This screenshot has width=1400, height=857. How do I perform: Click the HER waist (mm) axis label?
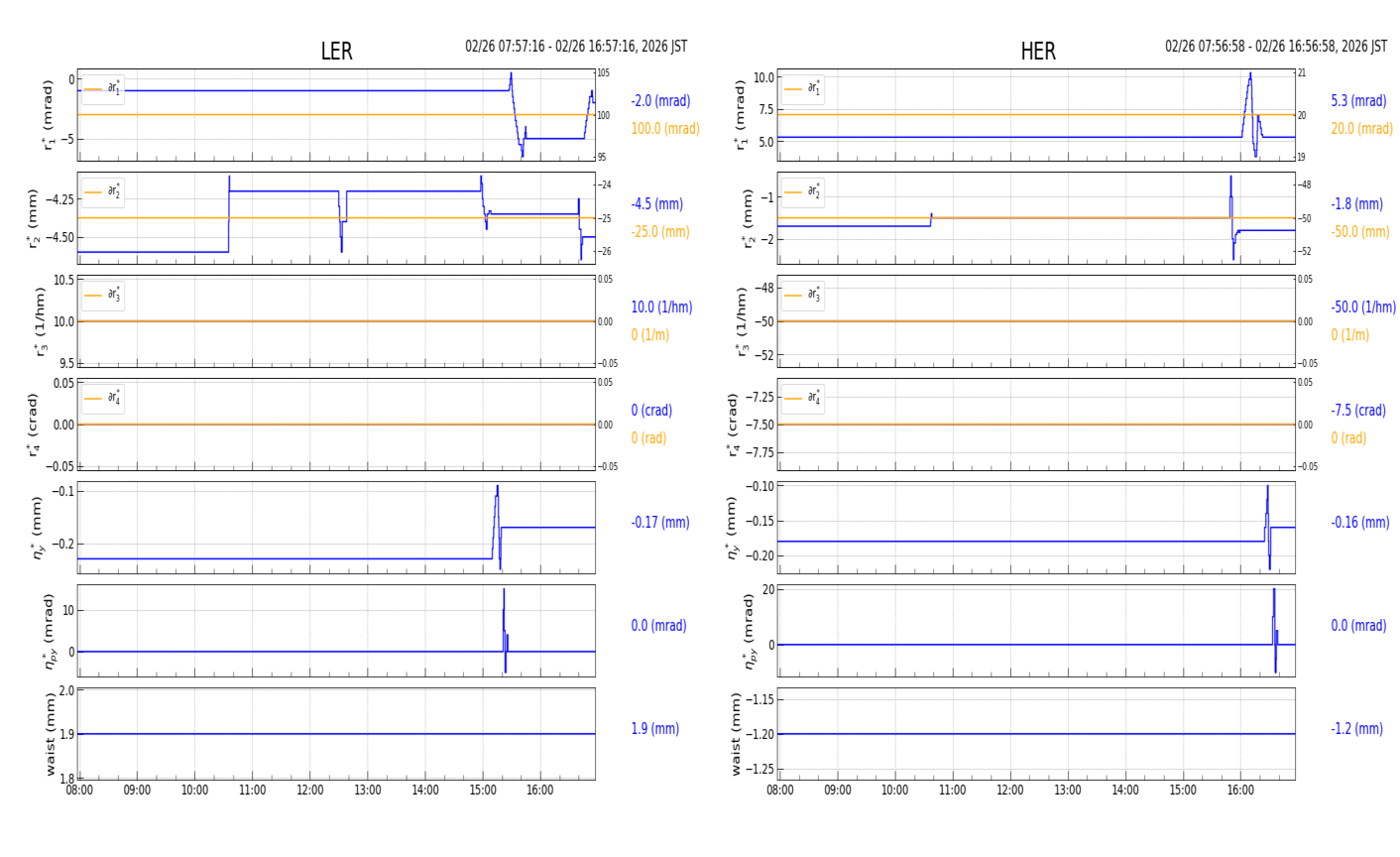tap(736, 734)
